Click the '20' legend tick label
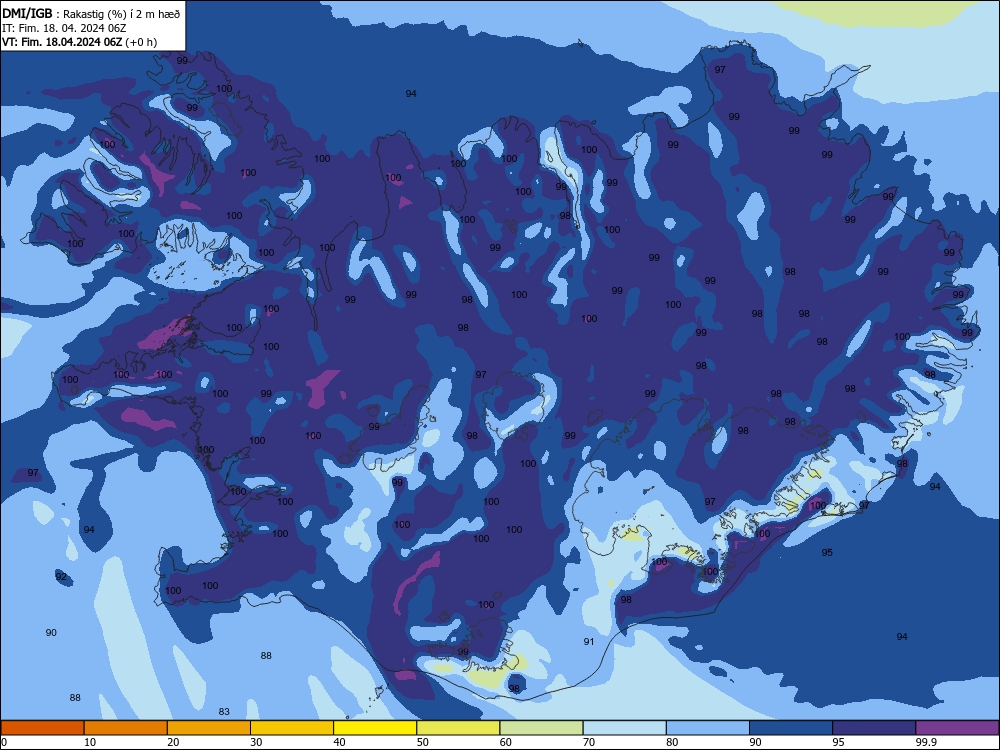Screen dimensions: 1000x750 (x=173, y=742)
